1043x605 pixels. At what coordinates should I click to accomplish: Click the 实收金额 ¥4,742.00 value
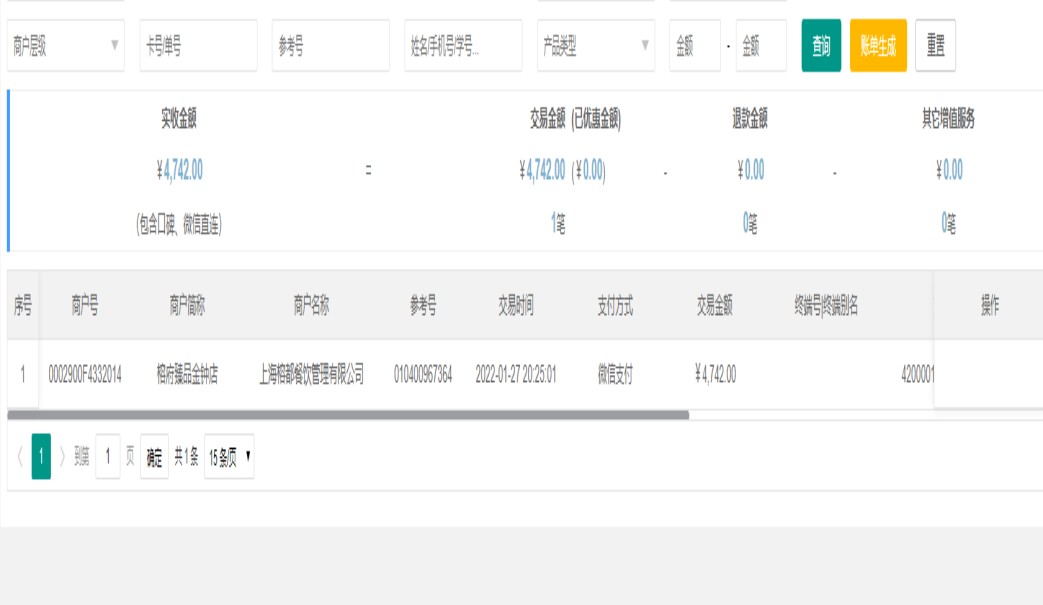[182, 171]
